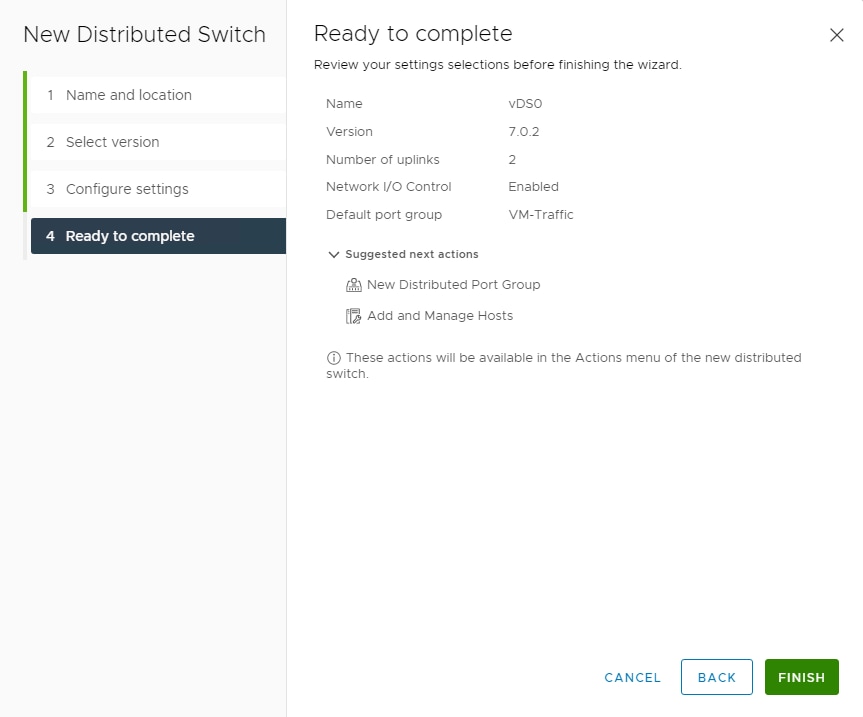Click the Finish button
The width and height of the screenshot is (863, 717).
tap(801, 677)
